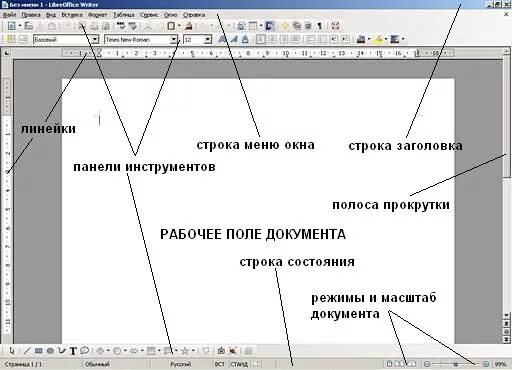Toggle Italic formatting
Image resolution: width=512 pixels, height=370 pixels.
coord(234,39)
